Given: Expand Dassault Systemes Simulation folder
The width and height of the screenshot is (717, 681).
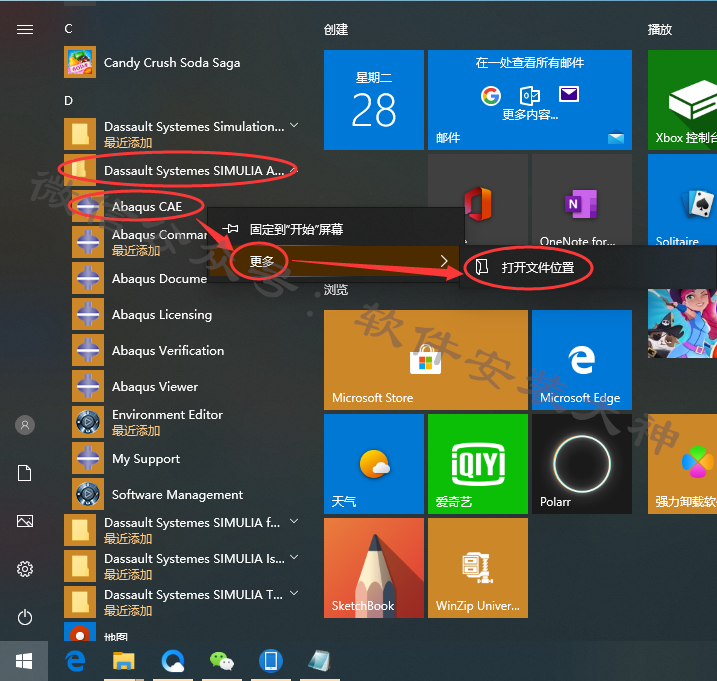Looking at the screenshot, I should point(183,134).
